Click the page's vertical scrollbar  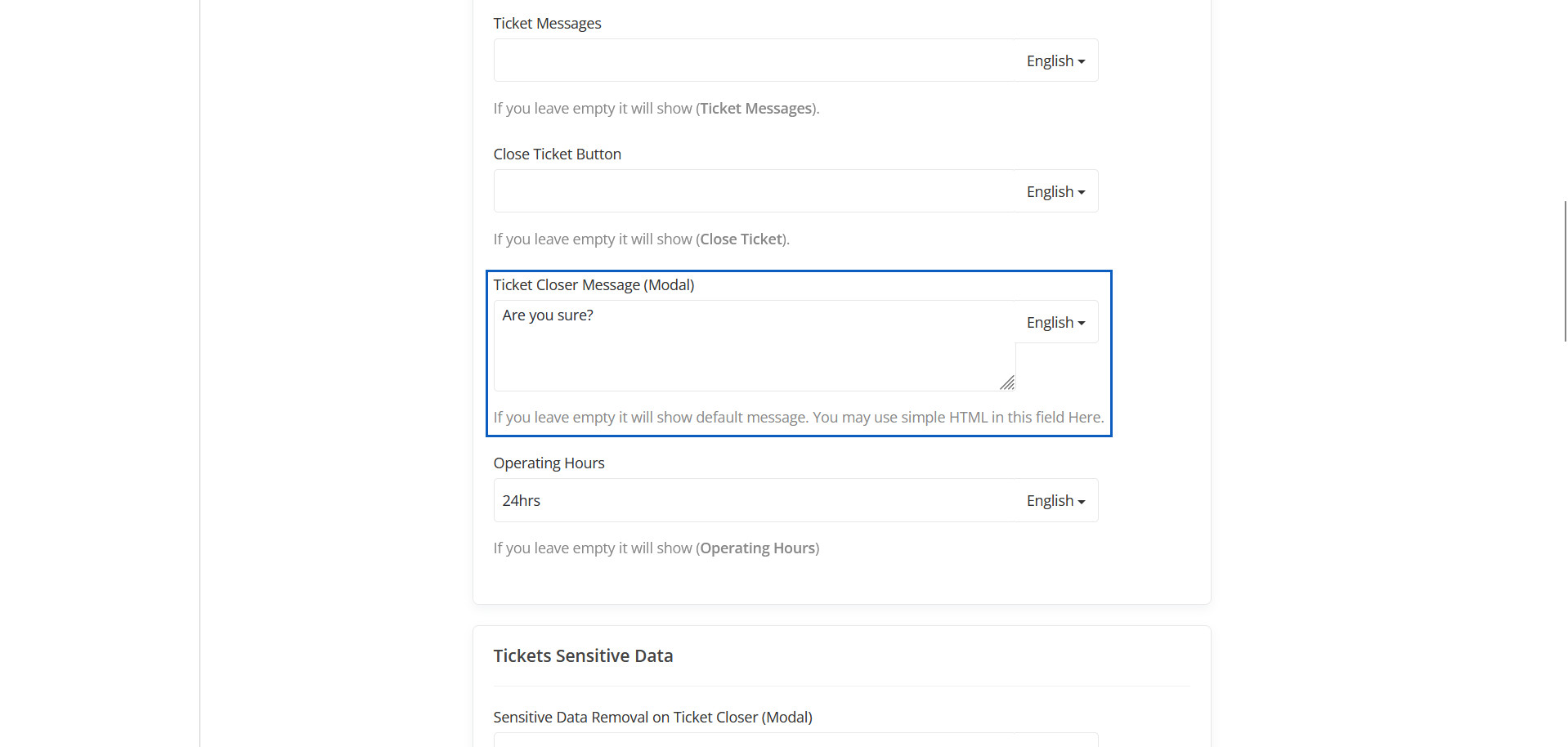(x=1565, y=271)
